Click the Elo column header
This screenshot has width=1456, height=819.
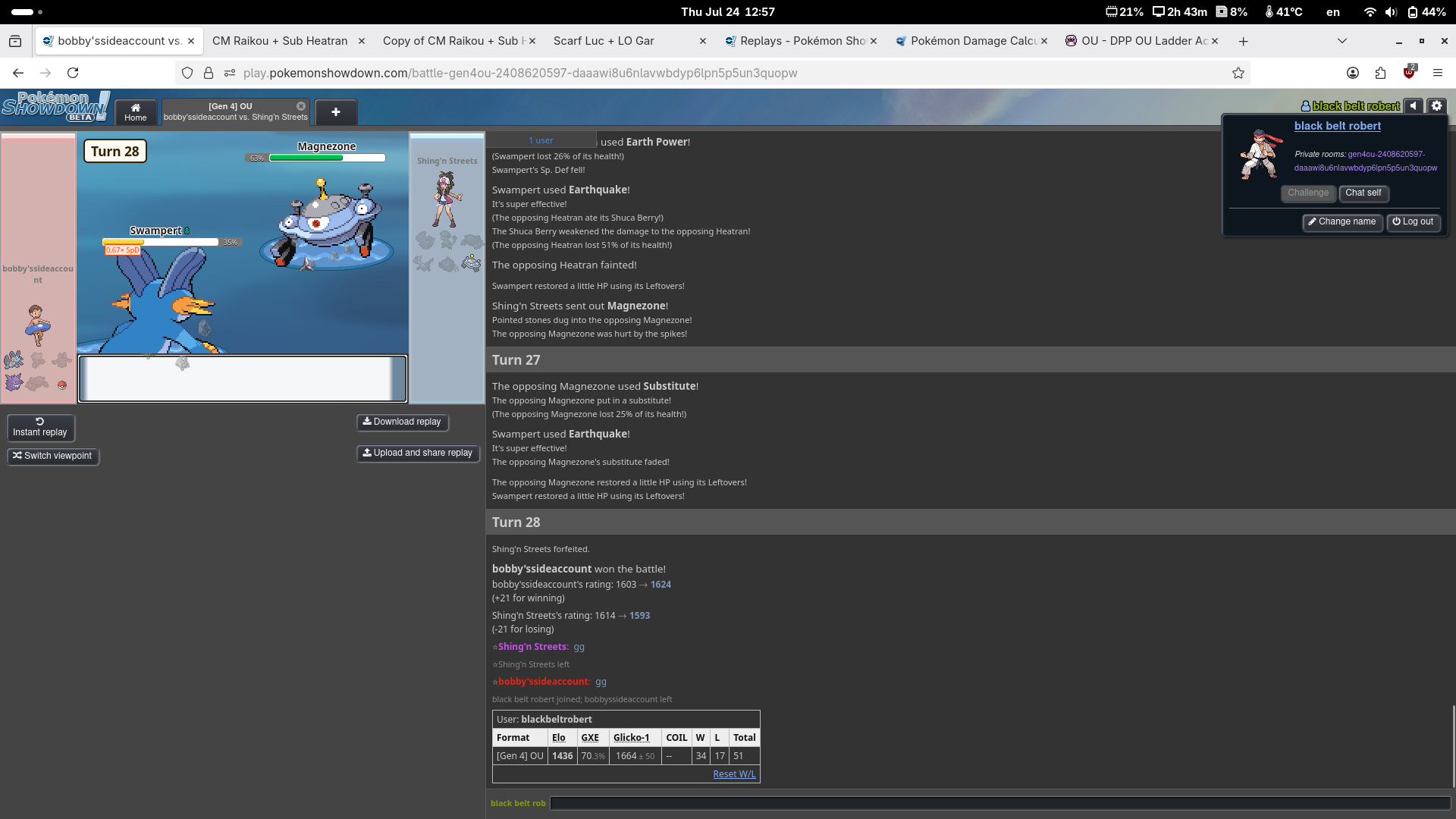coord(559,737)
